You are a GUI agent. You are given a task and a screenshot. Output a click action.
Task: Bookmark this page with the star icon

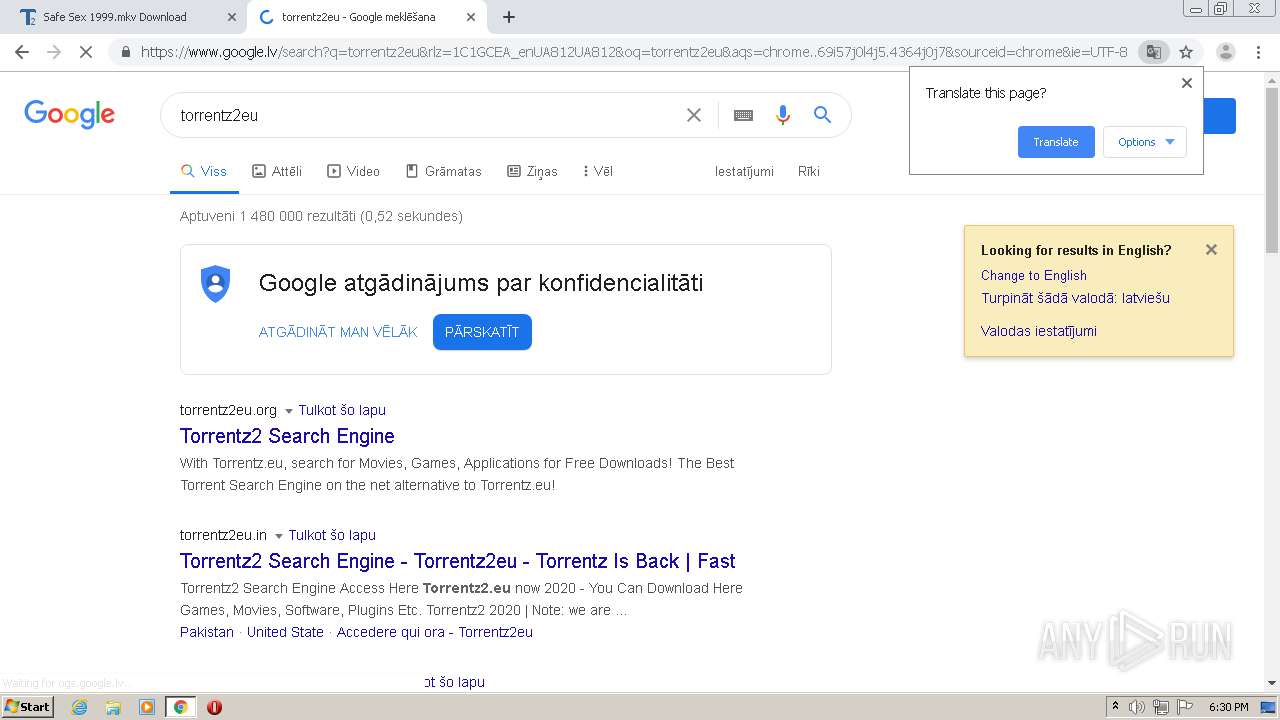(1186, 52)
